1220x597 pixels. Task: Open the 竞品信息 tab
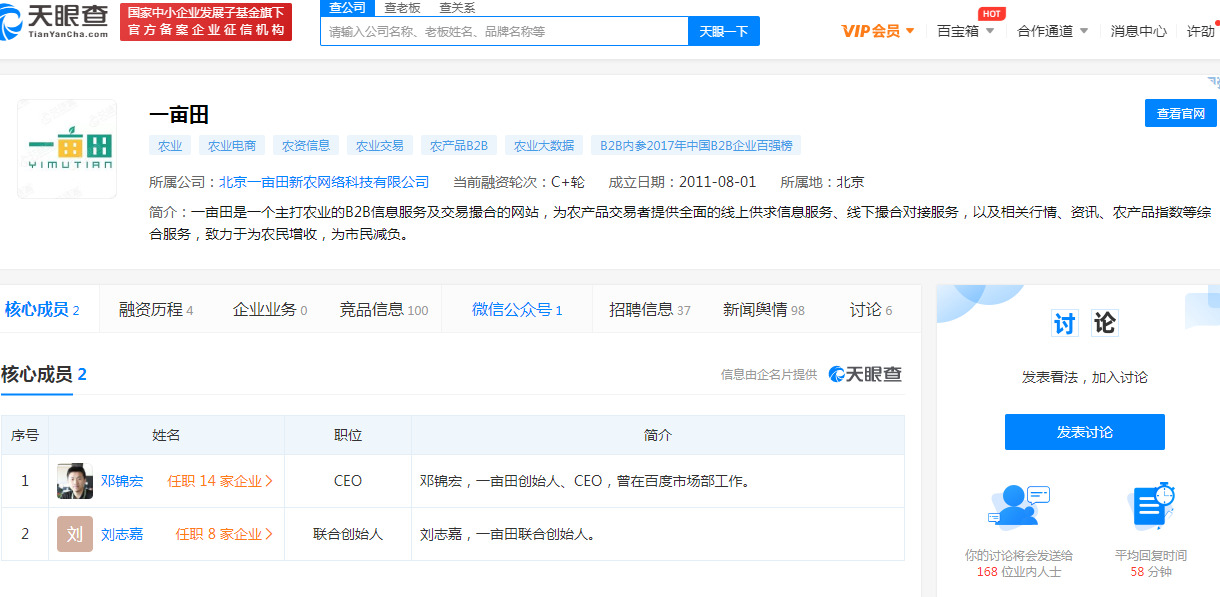tap(384, 310)
